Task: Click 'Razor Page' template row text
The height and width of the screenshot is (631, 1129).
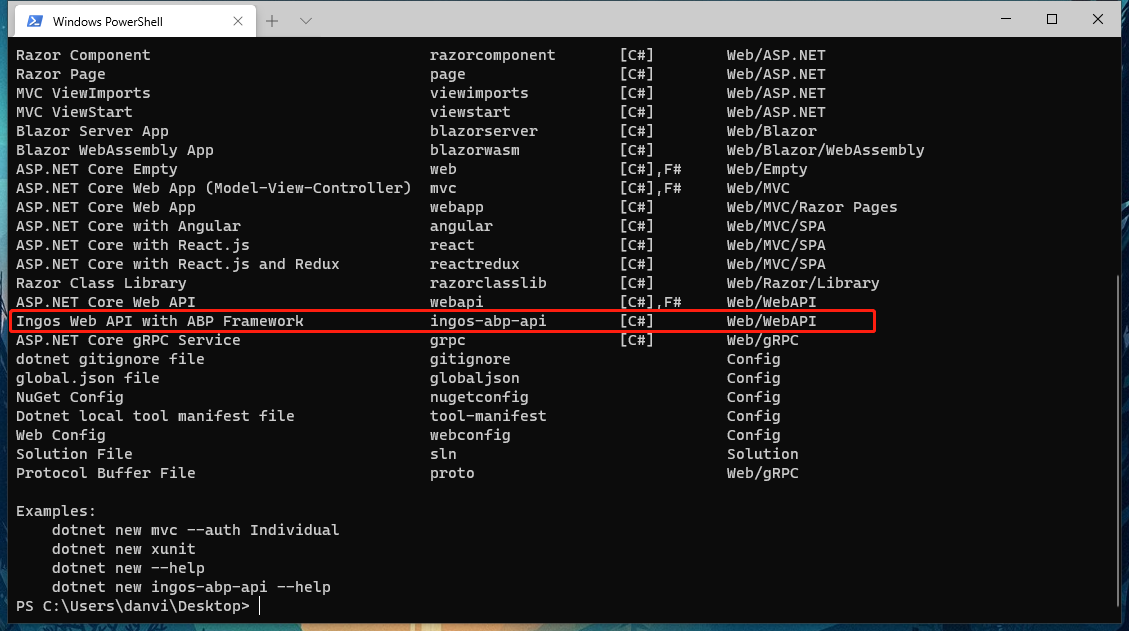Action: click(60, 74)
